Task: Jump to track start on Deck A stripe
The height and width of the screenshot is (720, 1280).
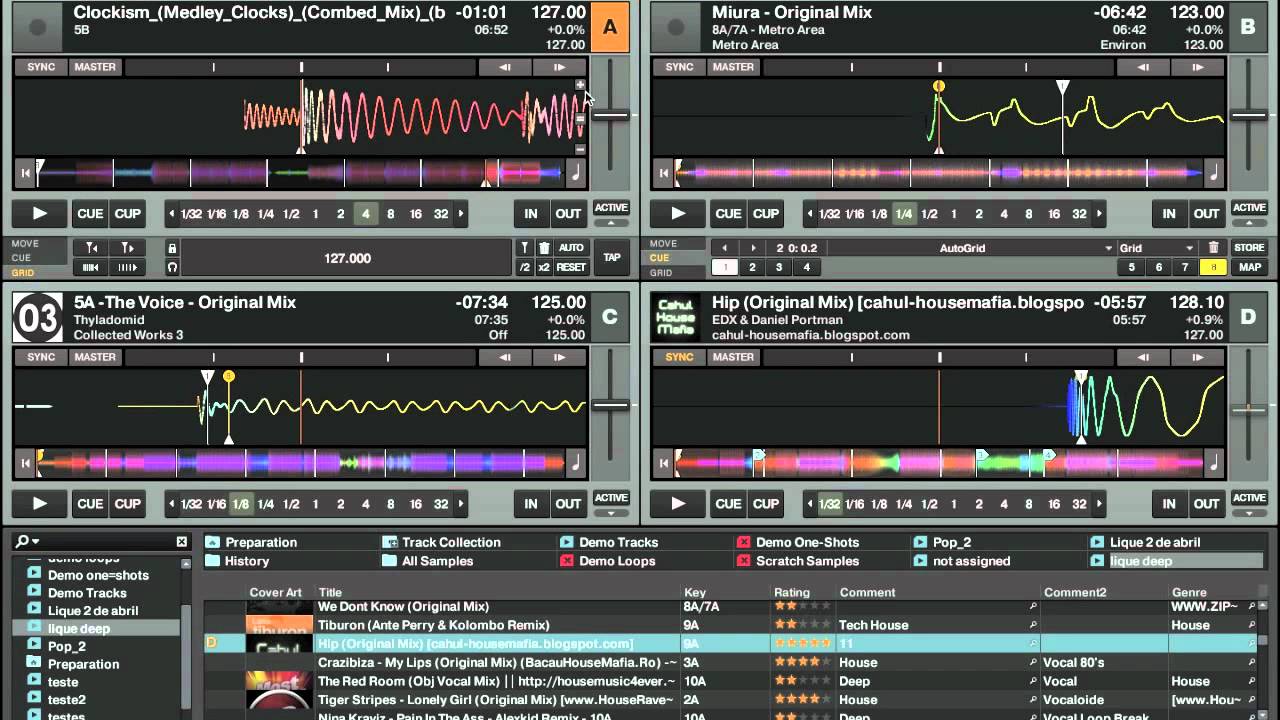Action: point(25,173)
